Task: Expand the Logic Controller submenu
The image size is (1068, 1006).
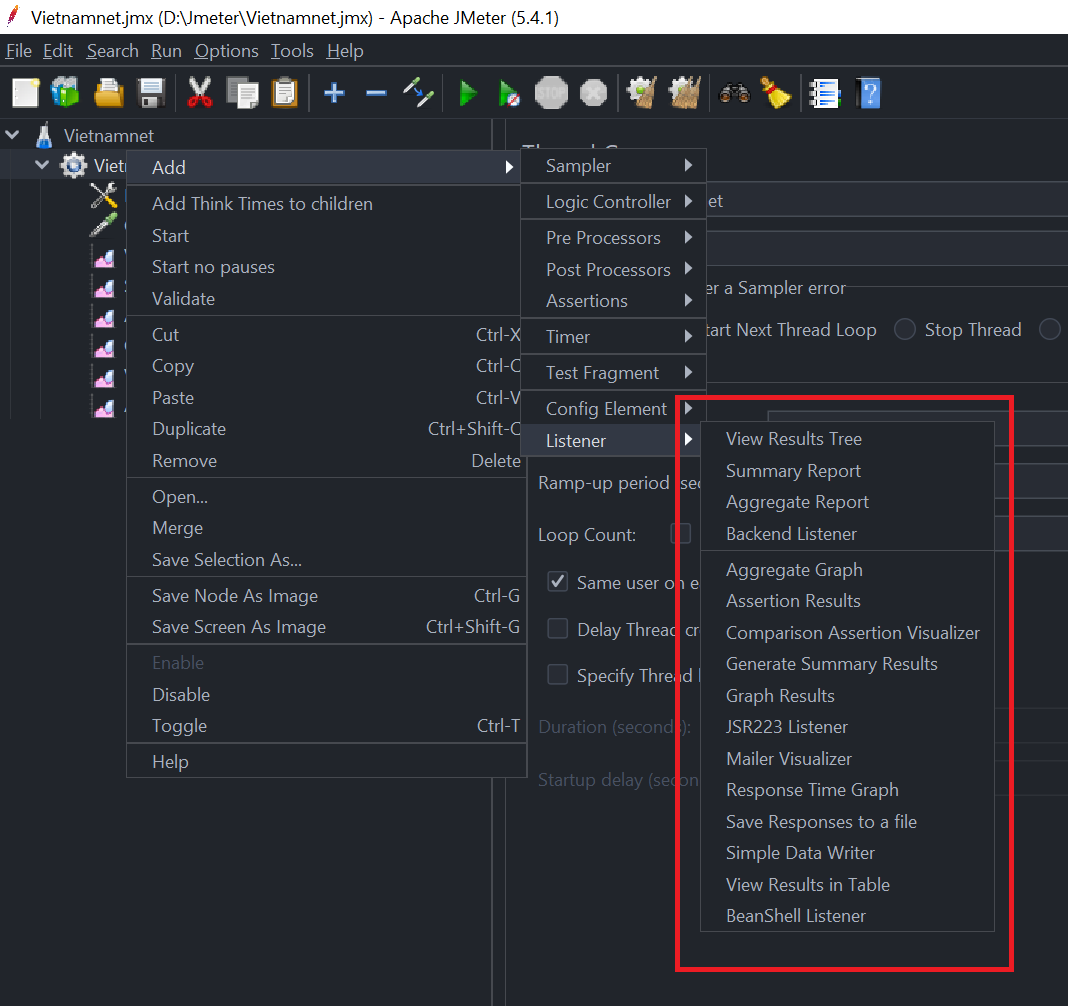Action: click(613, 202)
